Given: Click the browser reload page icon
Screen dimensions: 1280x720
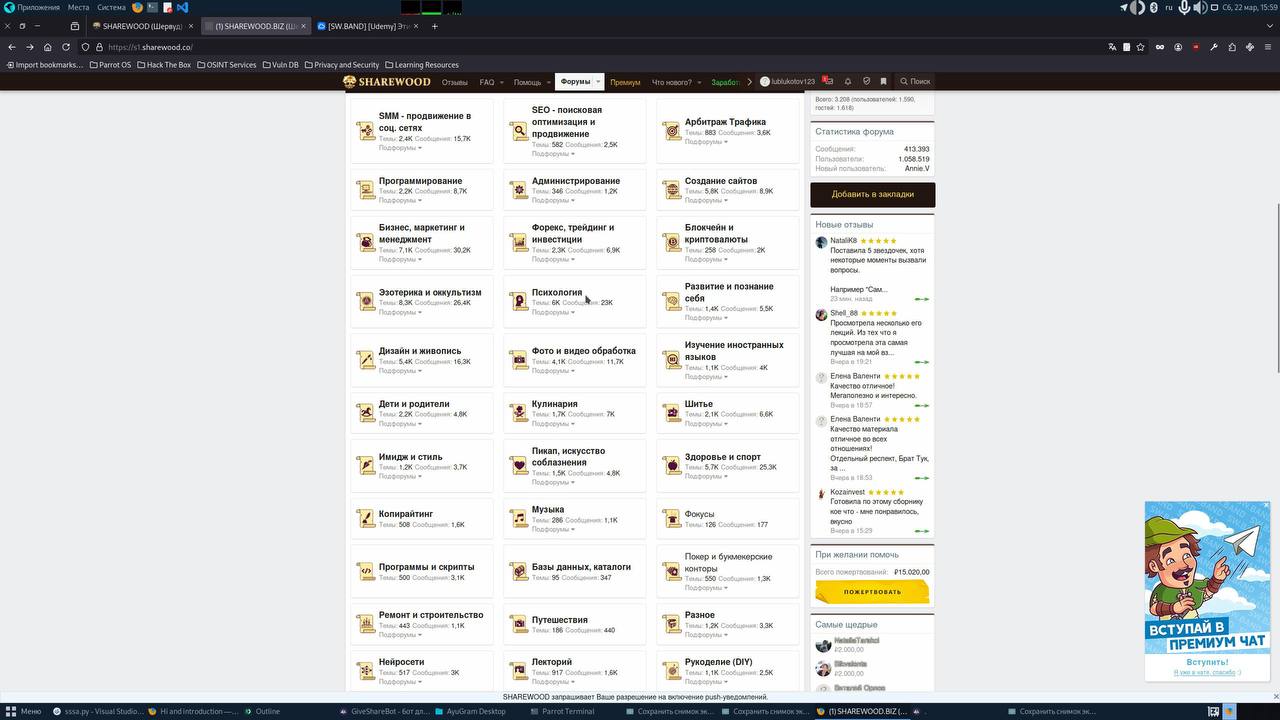Looking at the screenshot, I should [66, 47].
